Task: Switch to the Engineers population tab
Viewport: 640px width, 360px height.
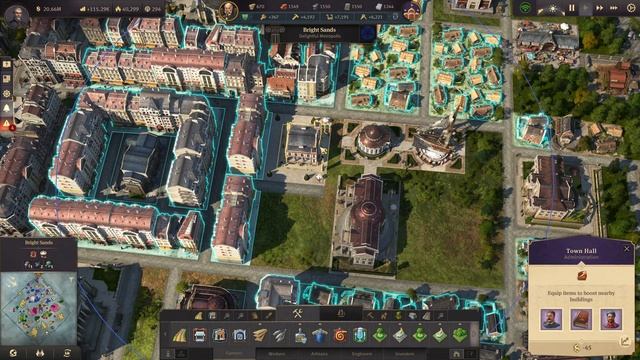Action: pyautogui.click(x=362, y=354)
